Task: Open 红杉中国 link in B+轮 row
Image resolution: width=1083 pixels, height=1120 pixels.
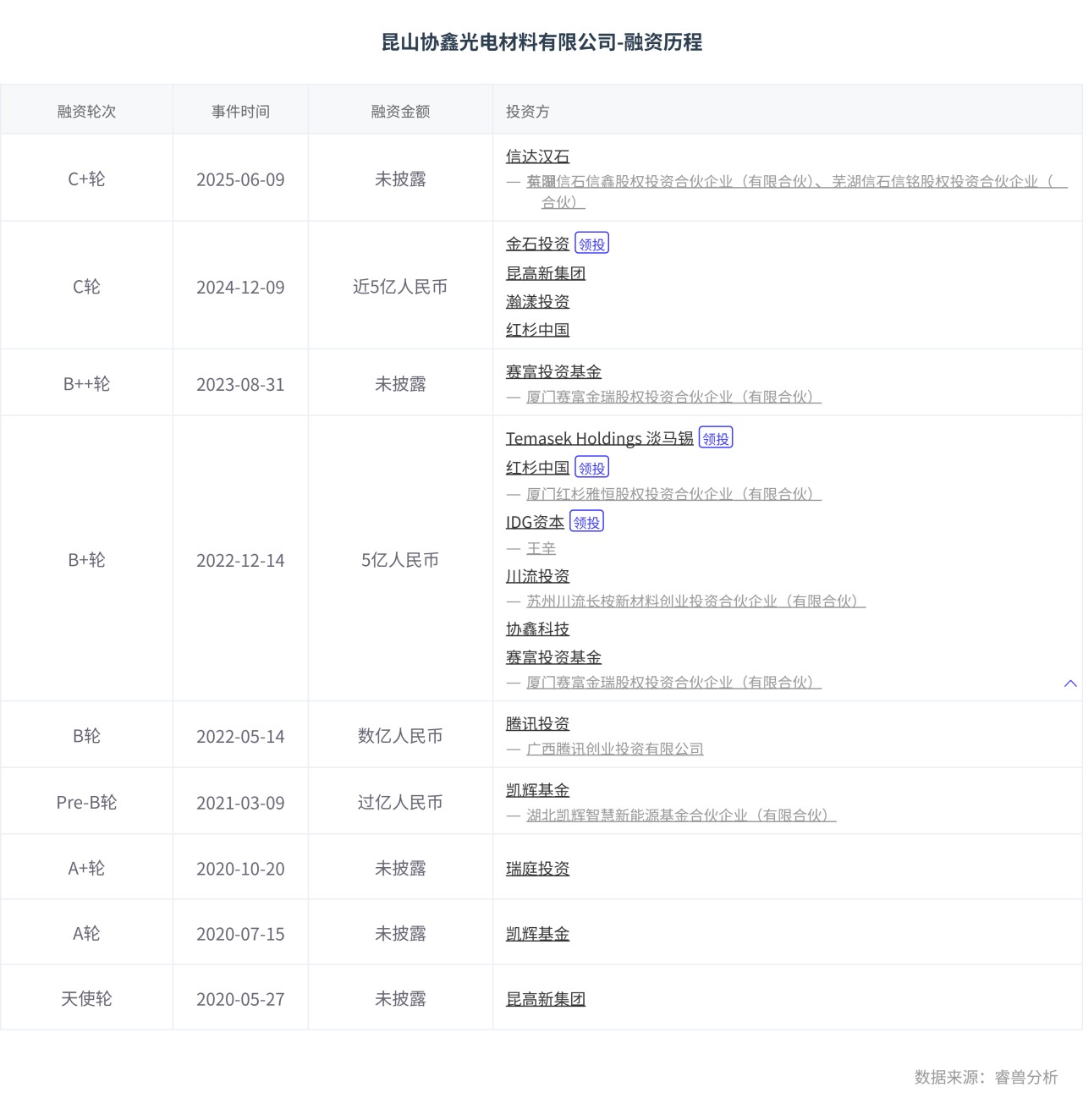Action: point(537,468)
